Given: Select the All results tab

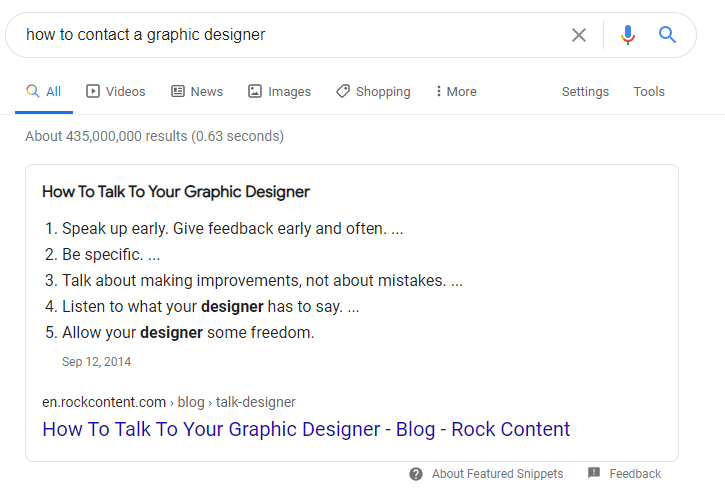Looking at the screenshot, I should [x=44, y=91].
